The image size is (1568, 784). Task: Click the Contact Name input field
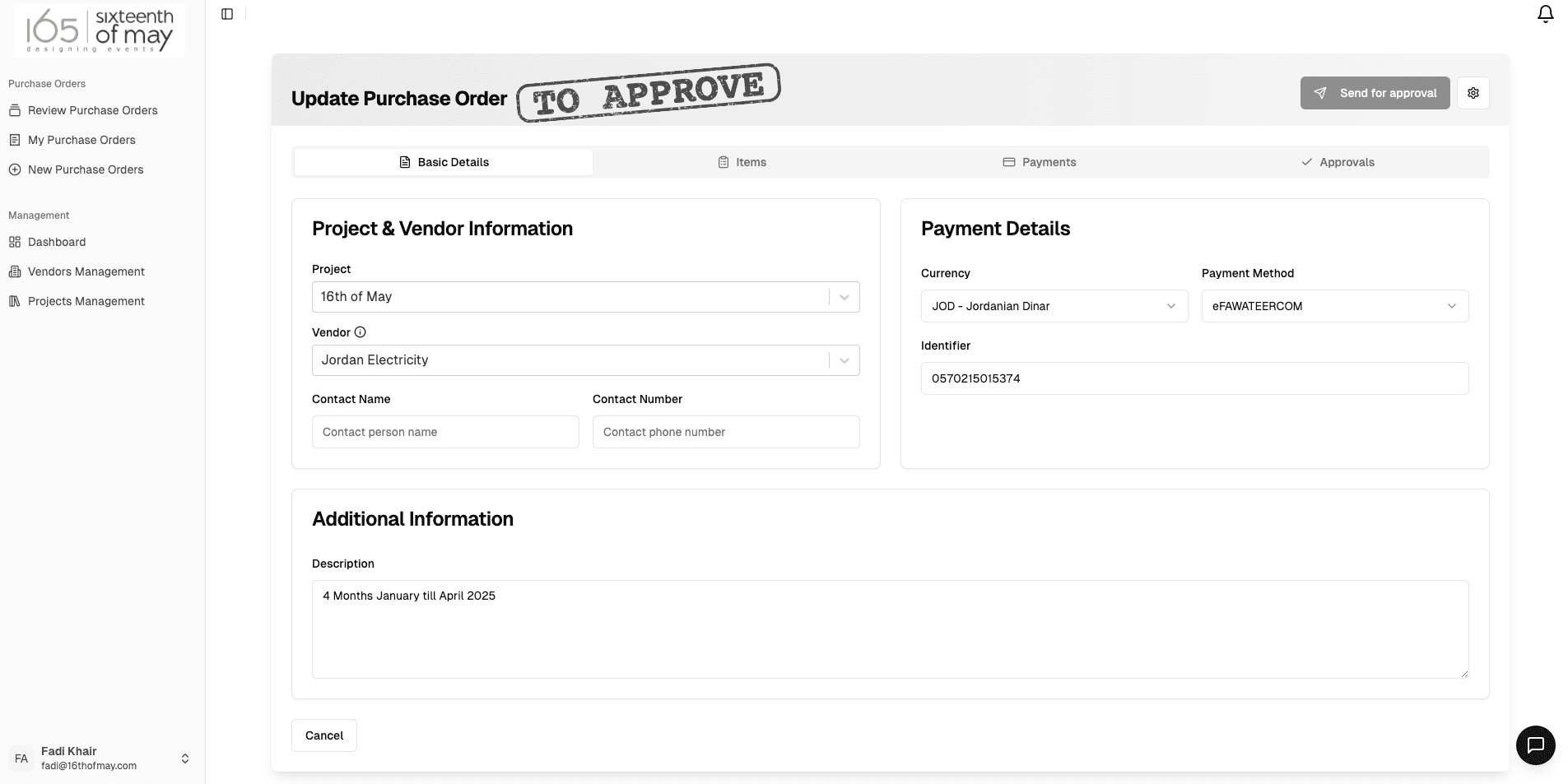pos(445,432)
